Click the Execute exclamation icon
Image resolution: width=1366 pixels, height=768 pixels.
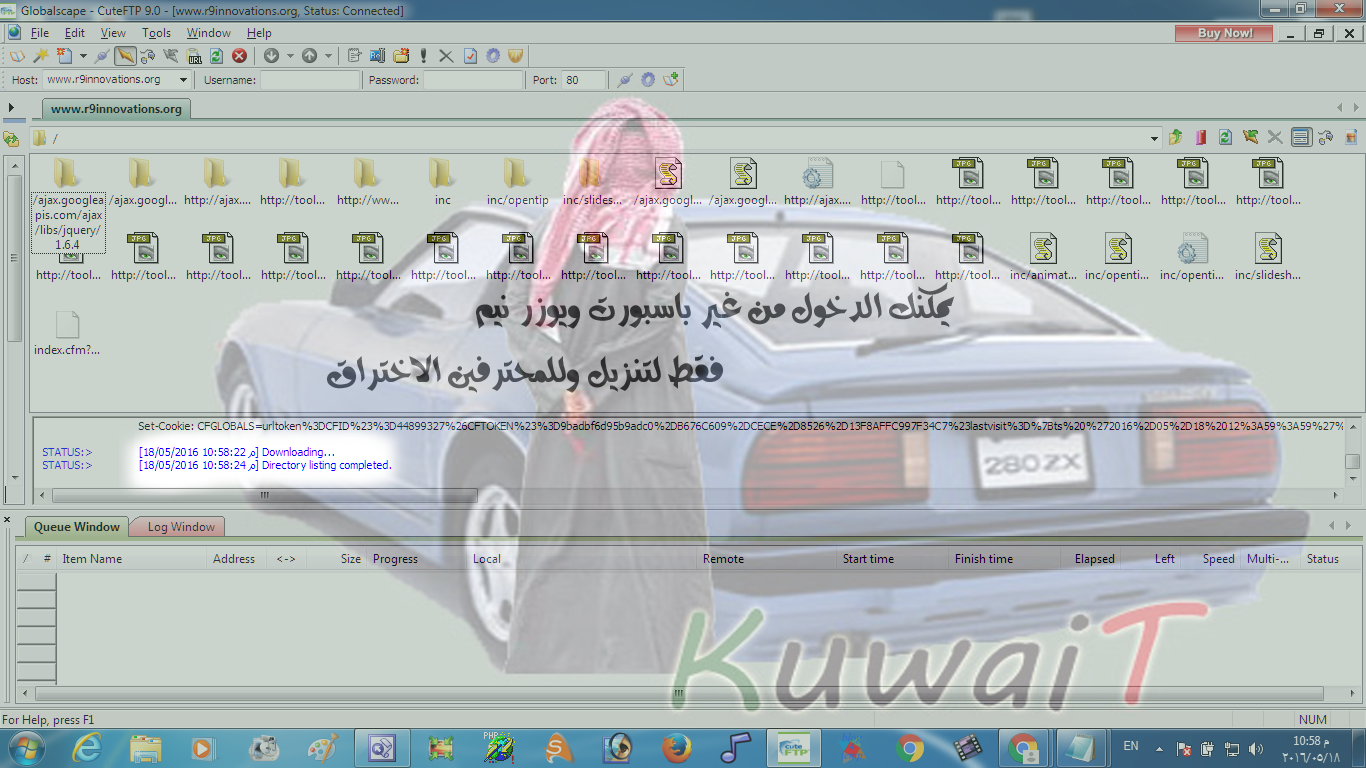click(424, 56)
